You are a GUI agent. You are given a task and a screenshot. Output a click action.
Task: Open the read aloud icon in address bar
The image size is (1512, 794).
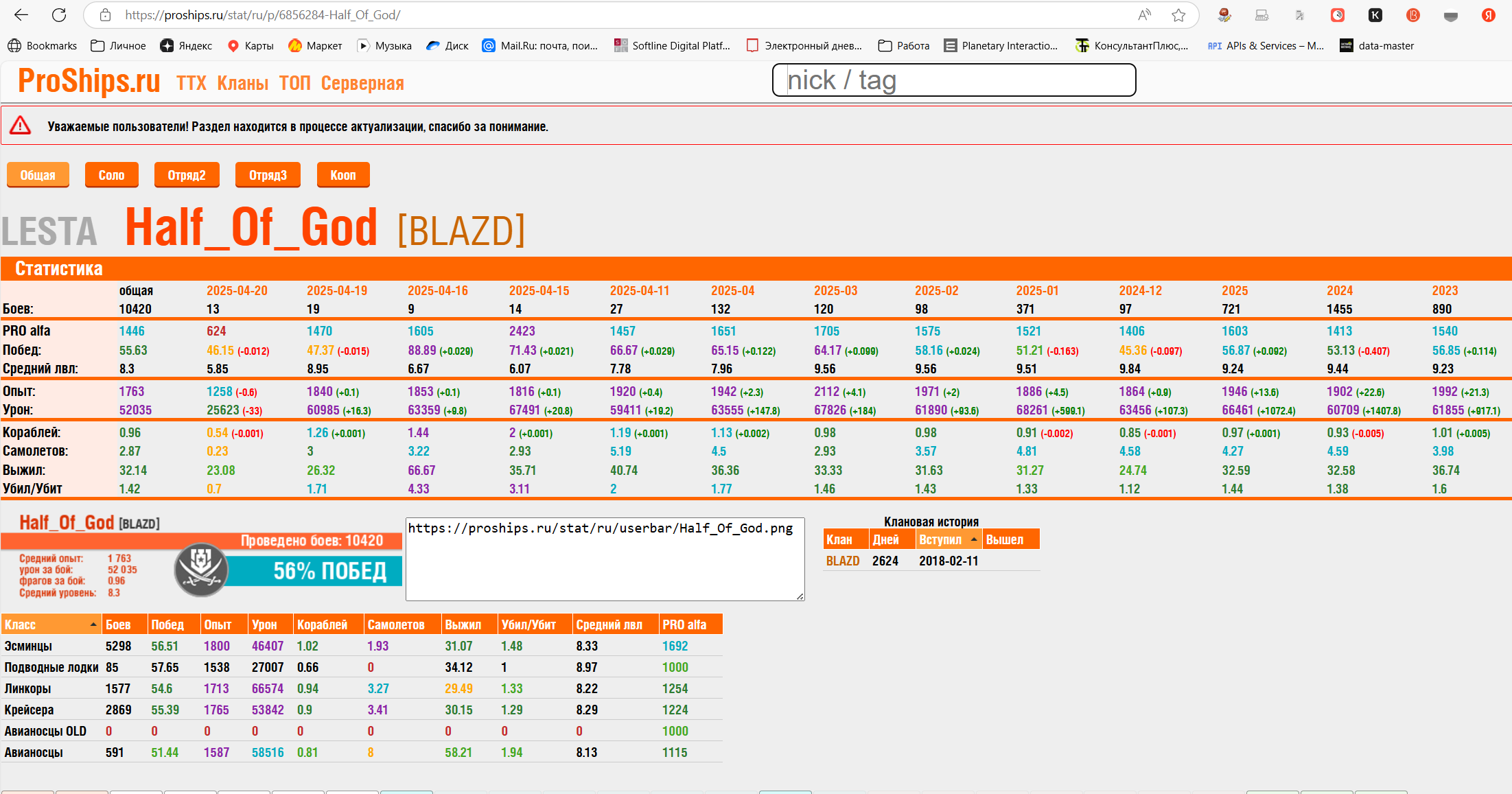tap(1144, 15)
